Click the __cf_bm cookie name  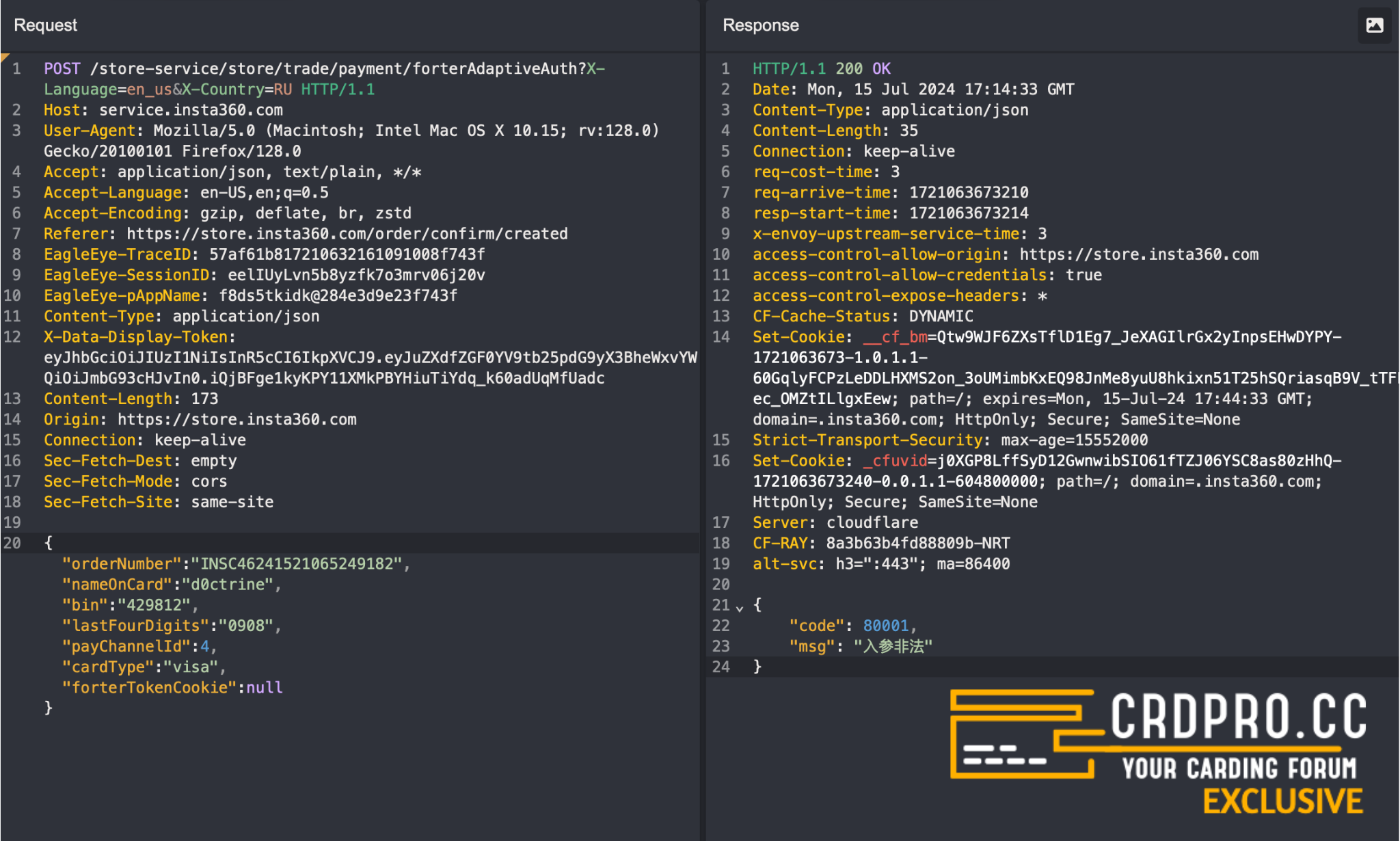point(895,337)
